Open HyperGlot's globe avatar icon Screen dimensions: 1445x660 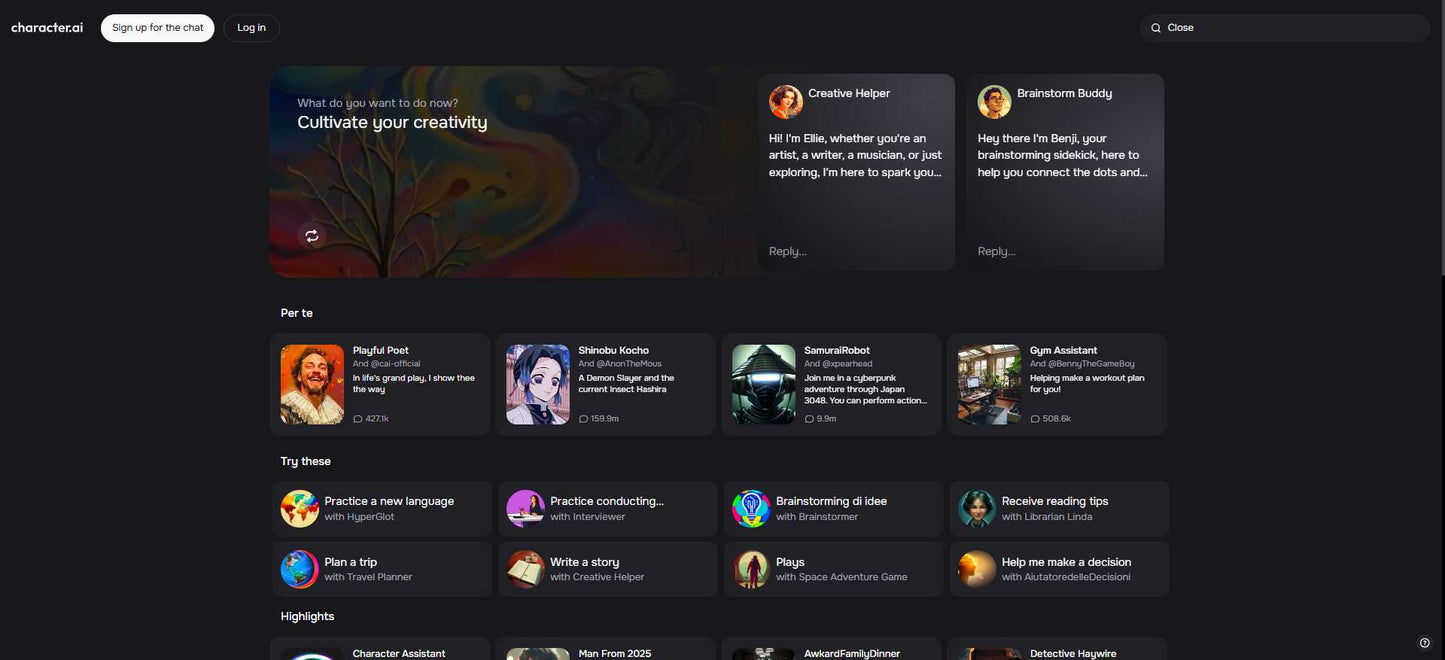[300, 509]
